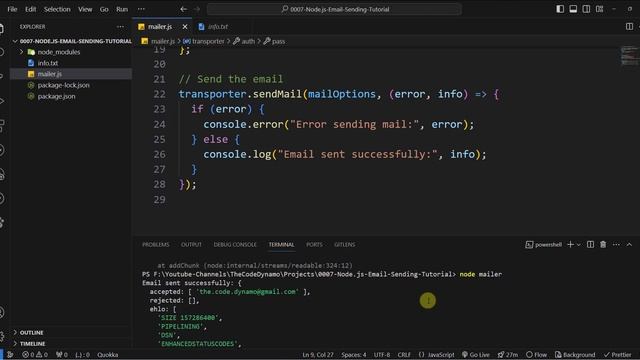
Task: Collapse the 0007-NODE.JS-EMAIL-SENDING-TUTORIAL folder section
Action: click(71, 41)
